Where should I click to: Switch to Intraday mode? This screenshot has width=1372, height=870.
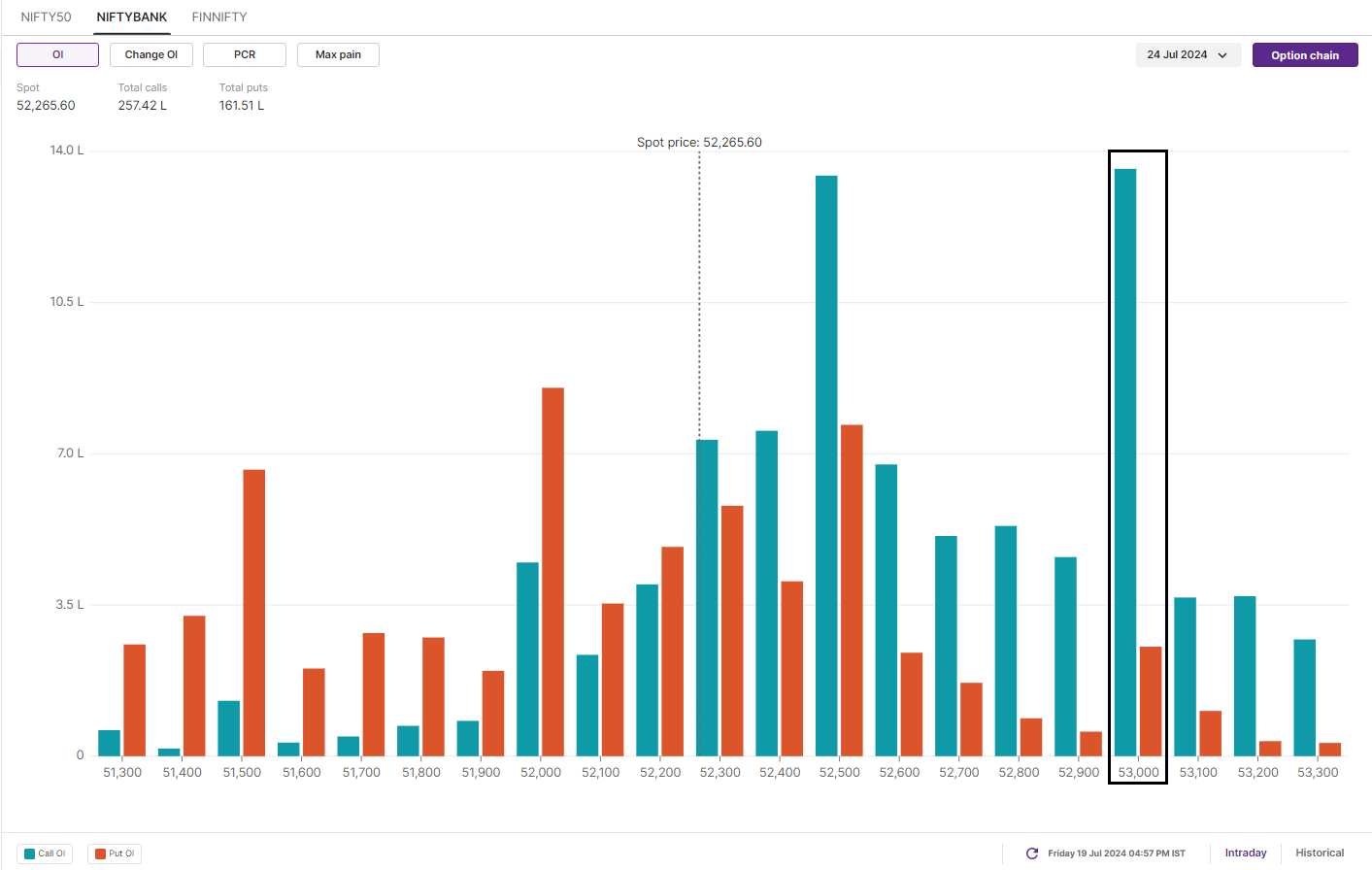click(x=1246, y=853)
